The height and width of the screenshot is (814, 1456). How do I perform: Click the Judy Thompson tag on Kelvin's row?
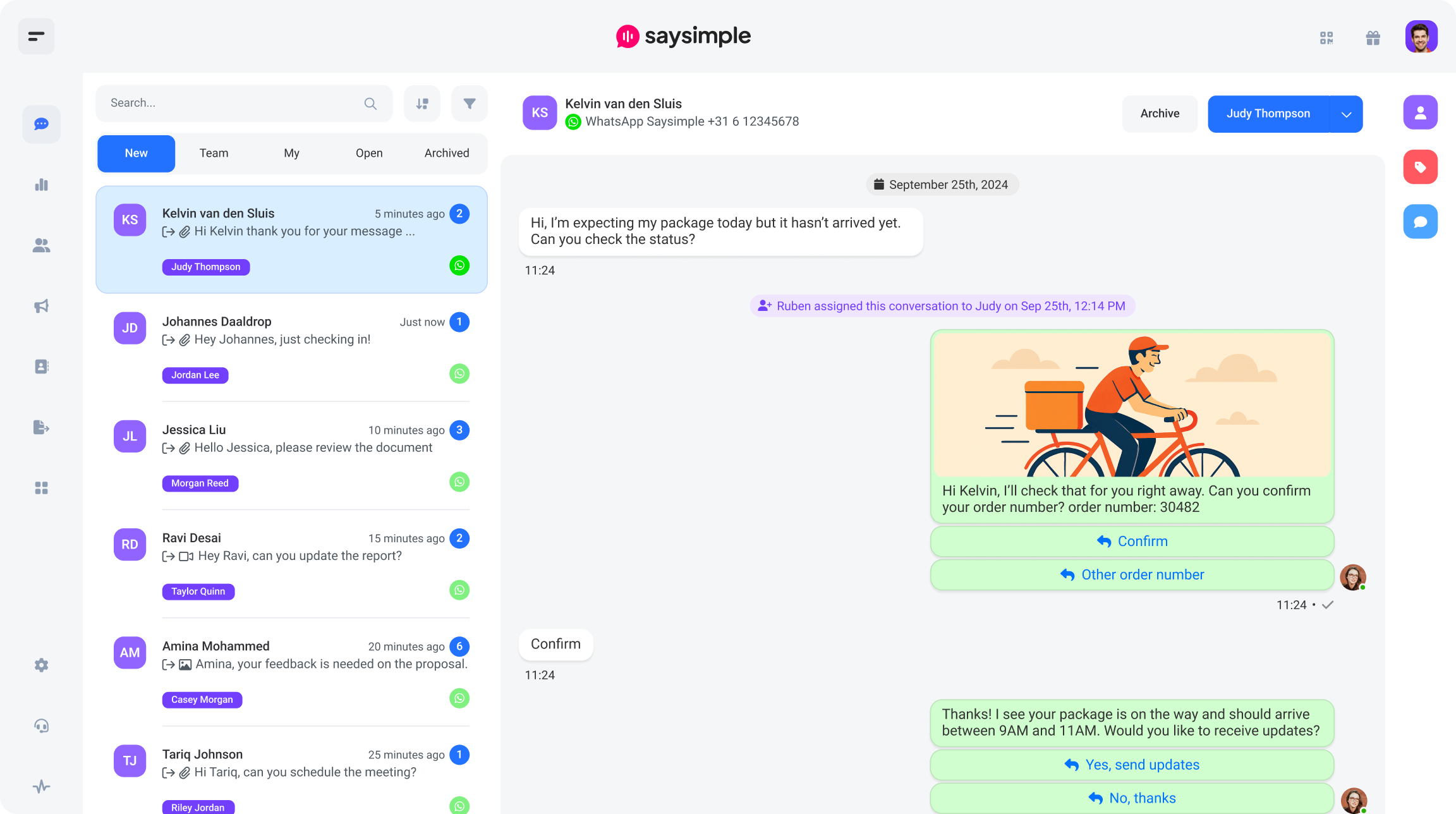tap(206, 267)
